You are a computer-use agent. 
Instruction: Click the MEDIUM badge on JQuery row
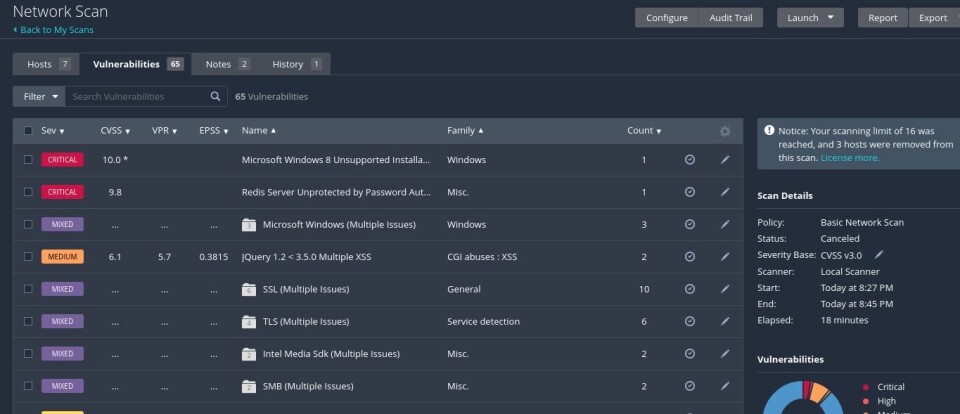tap(62, 257)
